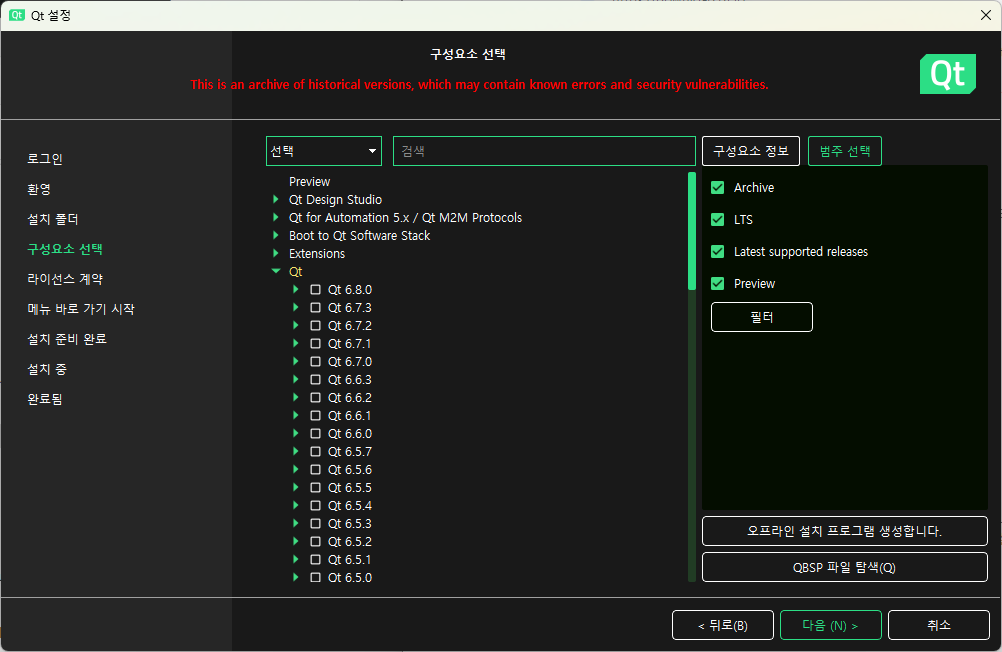This screenshot has width=1002, height=652.
Task: Click the 설치 준비 완료 step
Action: point(67,339)
